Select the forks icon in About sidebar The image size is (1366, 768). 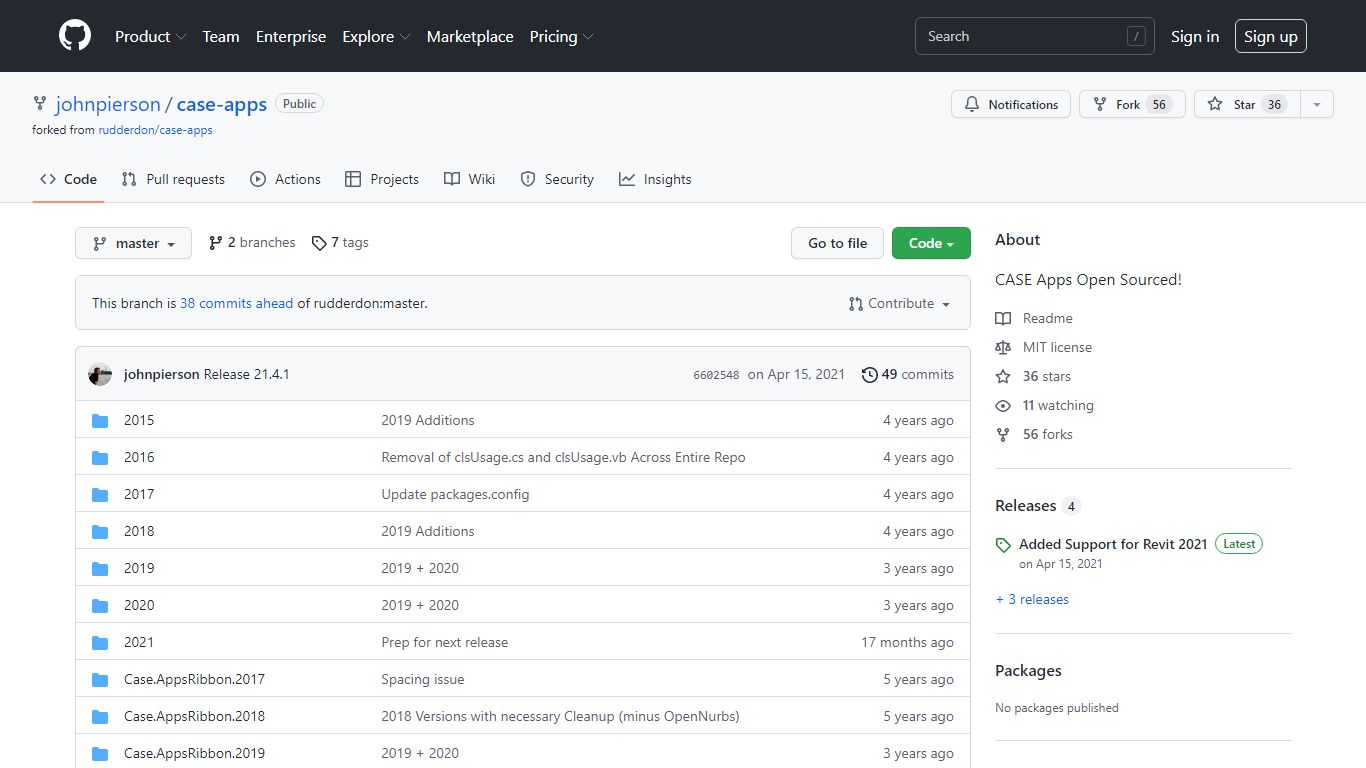1003,434
